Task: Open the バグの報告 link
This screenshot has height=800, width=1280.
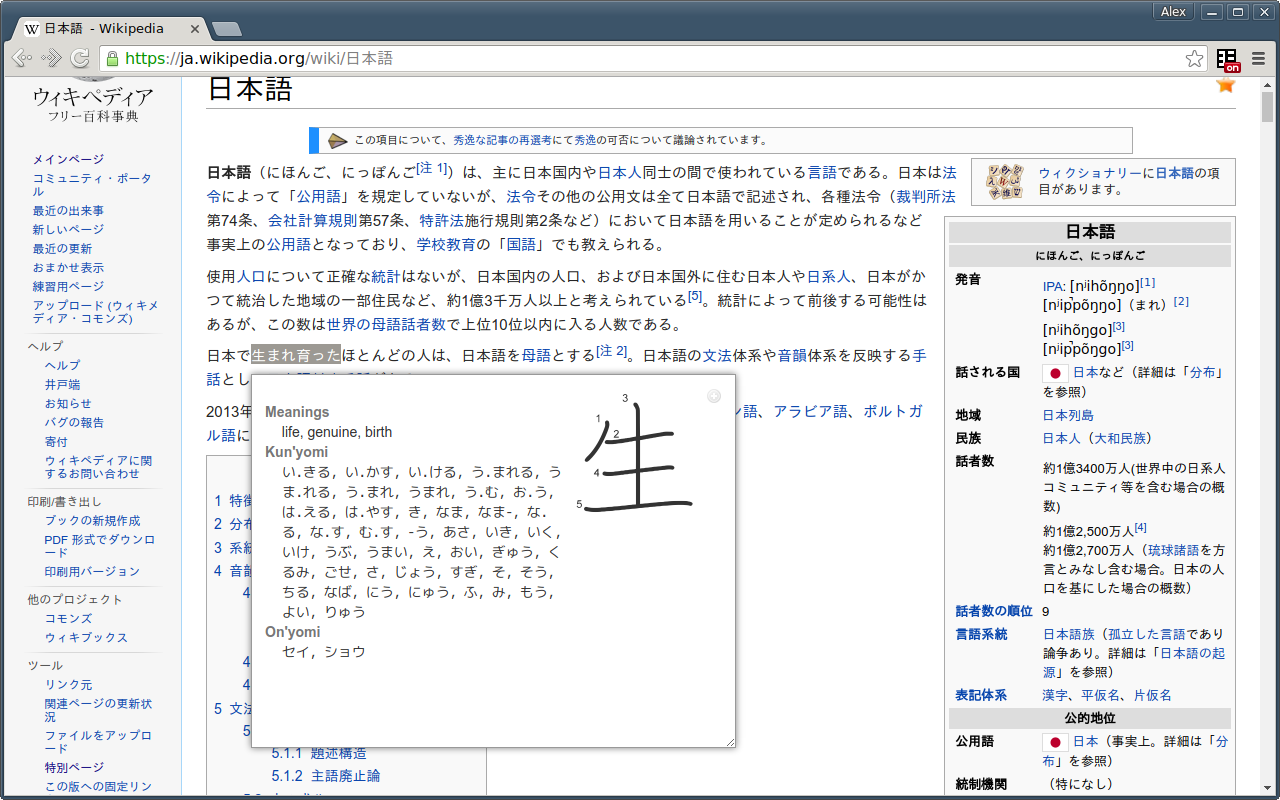Action: (74, 423)
